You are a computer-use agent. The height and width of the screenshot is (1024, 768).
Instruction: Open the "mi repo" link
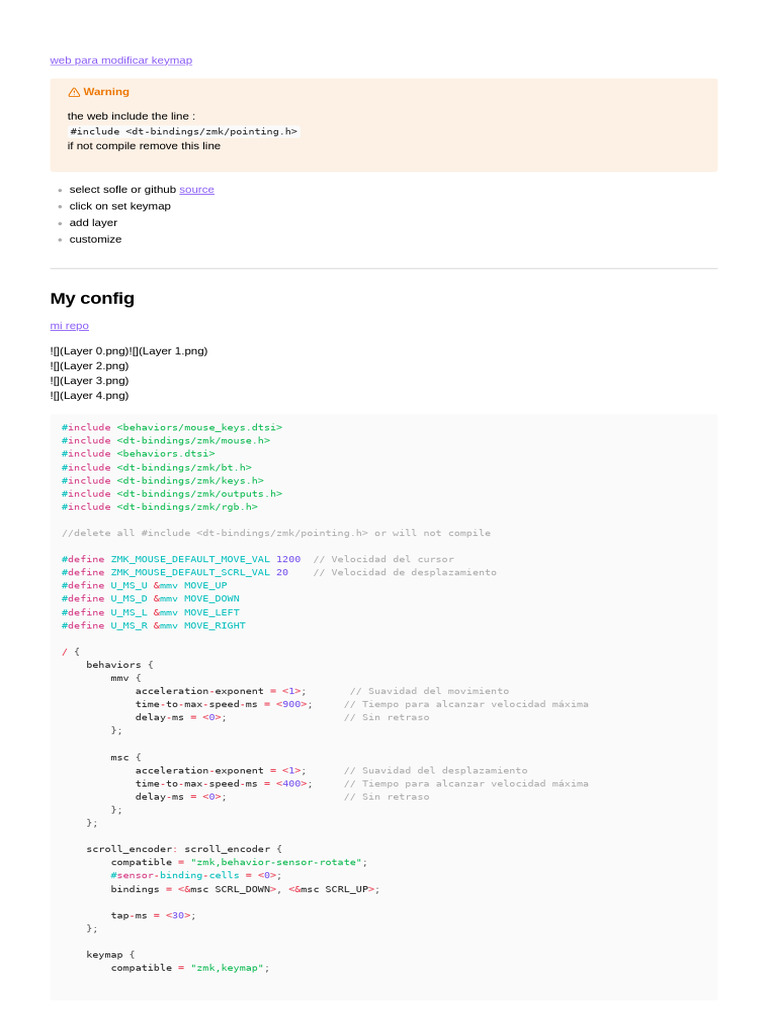click(69, 325)
